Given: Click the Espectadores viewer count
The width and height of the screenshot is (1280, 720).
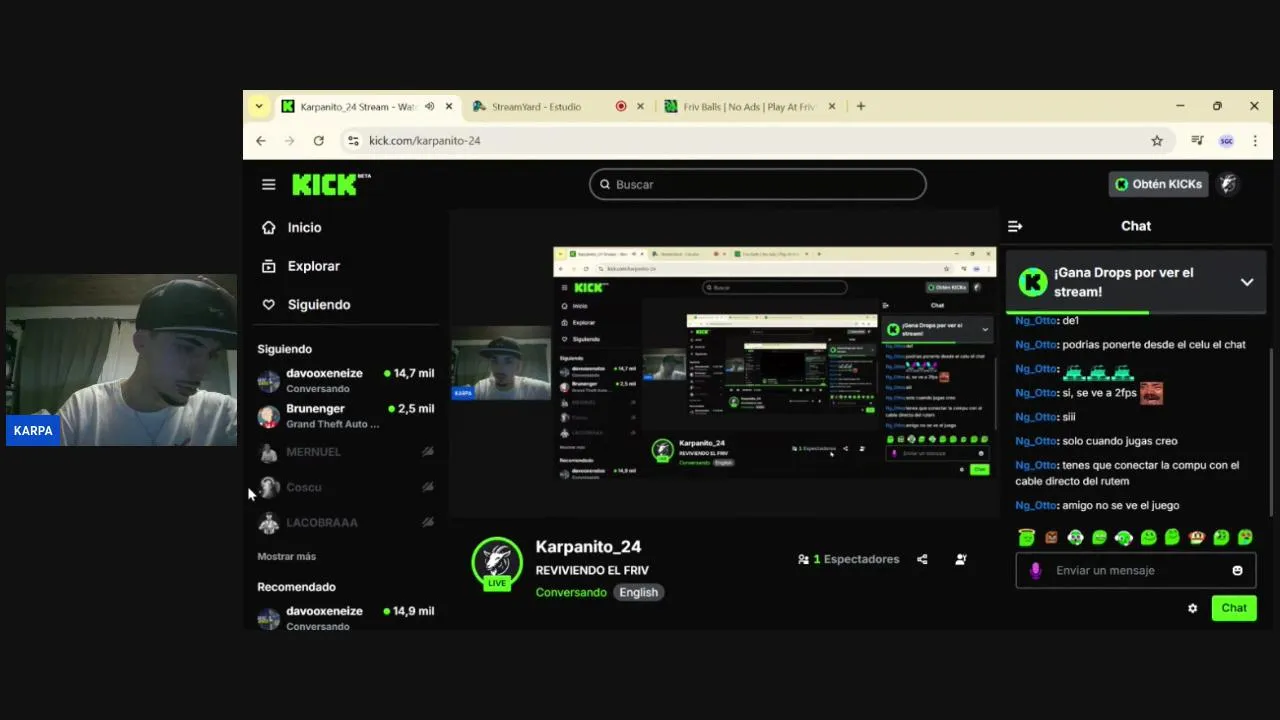Looking at the screenshot, I should coord(848,559).
